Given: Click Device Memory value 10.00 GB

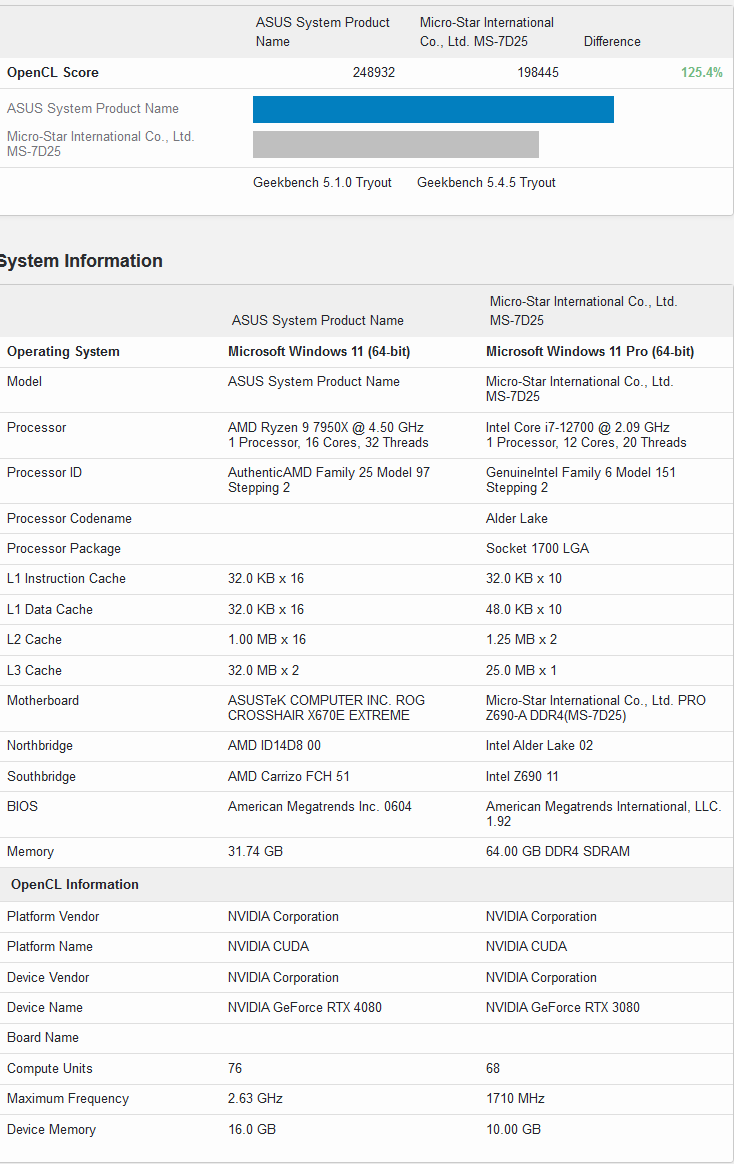Looking at the screenshot, I should [514, 1130].
